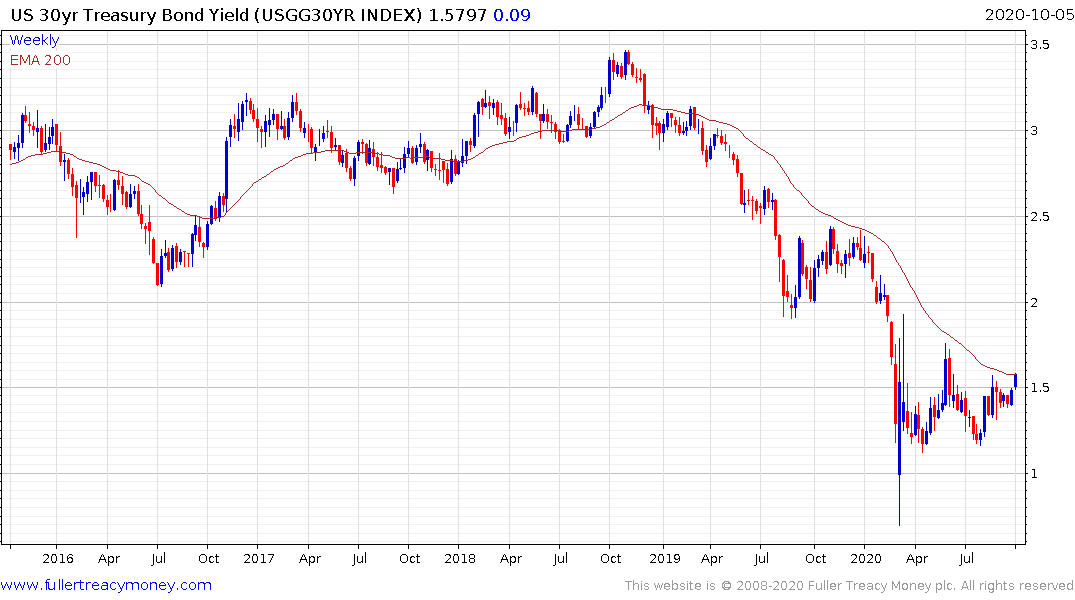Click the 'Weekly' interval label
This screenshot has height=600, width=1075.
click(34, 40)
